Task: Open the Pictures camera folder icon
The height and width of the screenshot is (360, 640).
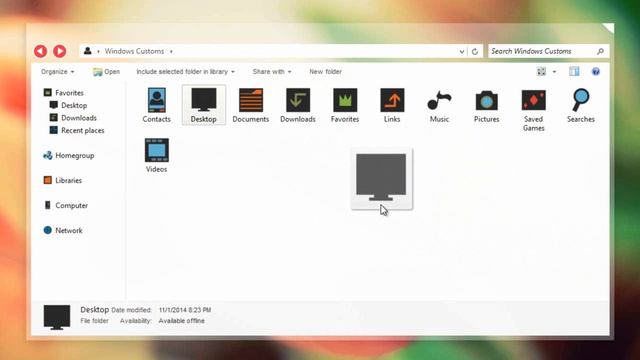Action: tap(487, 100)
